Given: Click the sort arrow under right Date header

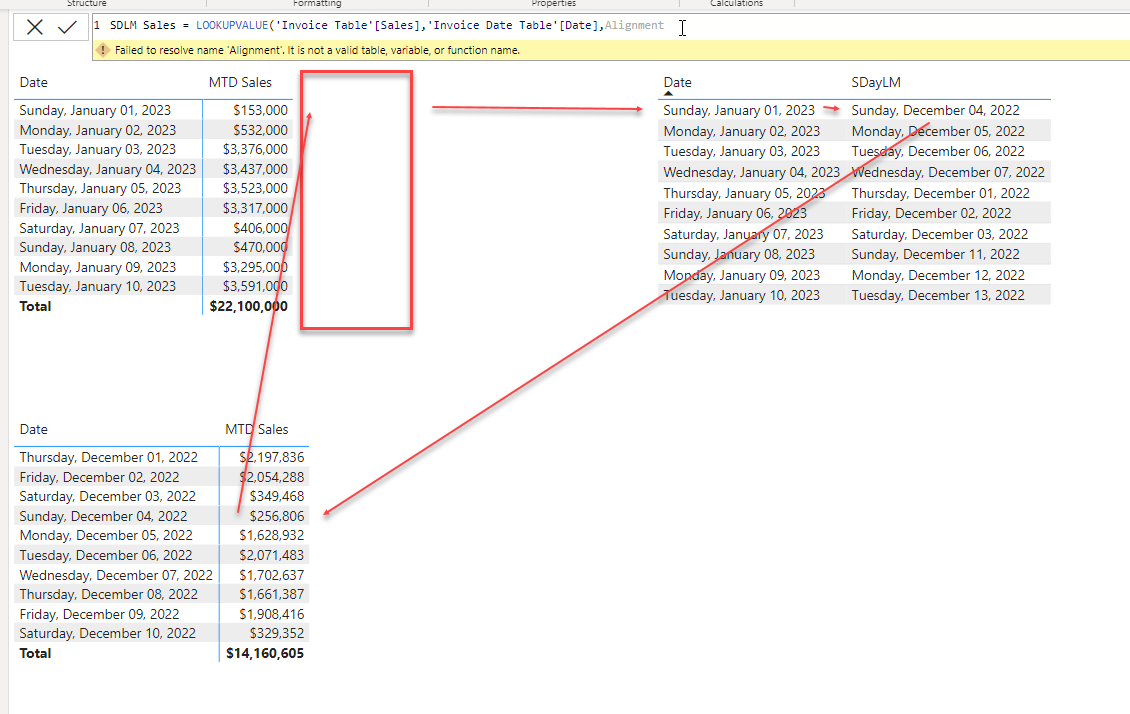Looking at the screenshot, I should [x=668, y=94].
